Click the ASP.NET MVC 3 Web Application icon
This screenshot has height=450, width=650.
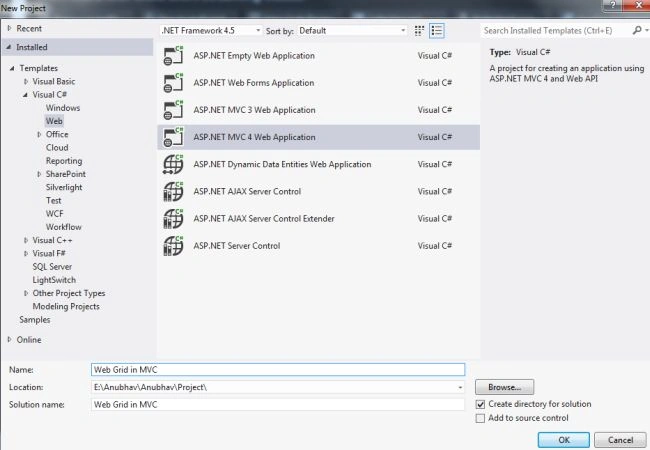pyautogui.click(x=173, y=110)
